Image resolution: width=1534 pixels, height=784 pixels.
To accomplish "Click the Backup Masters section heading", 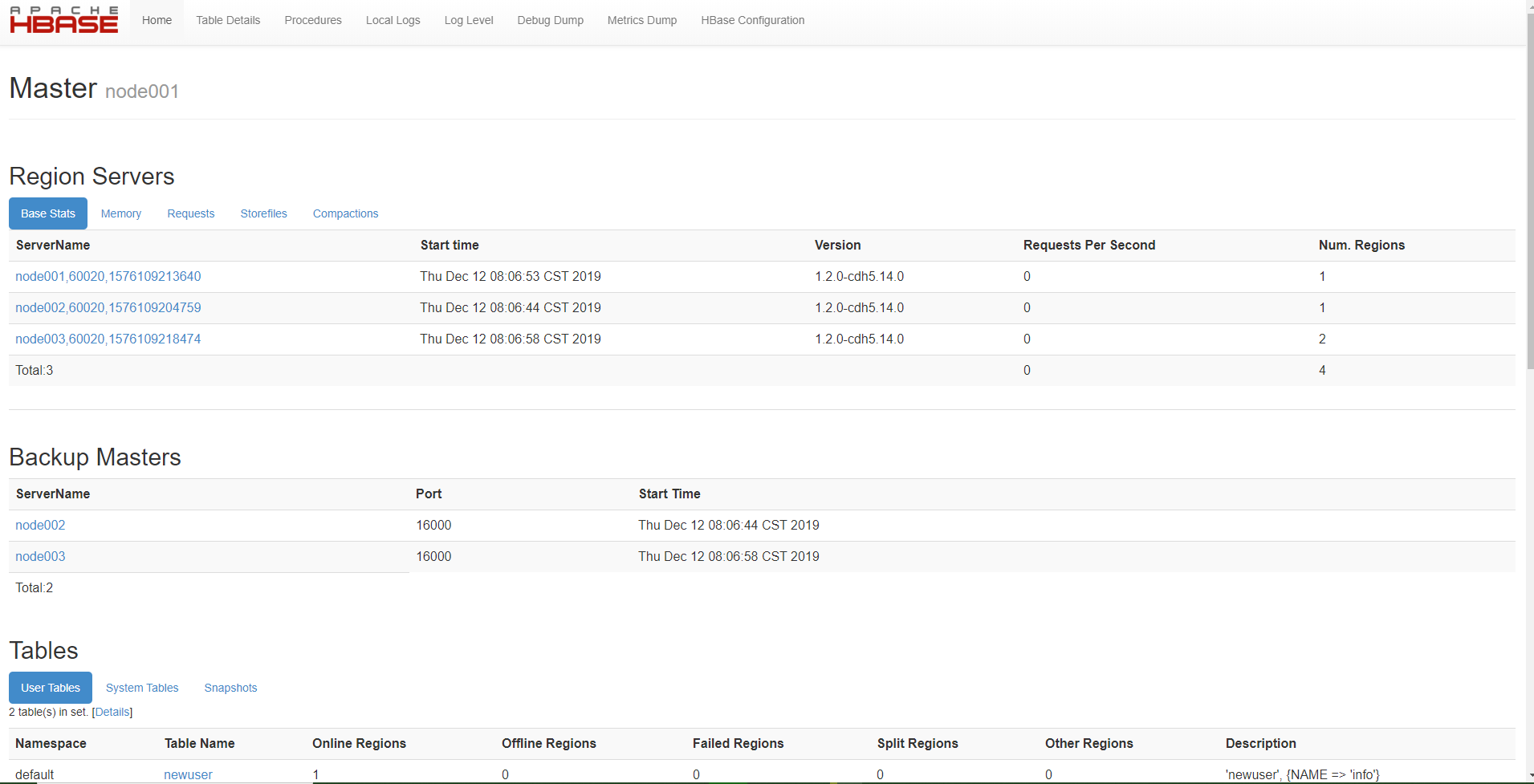I will point(96,457).
